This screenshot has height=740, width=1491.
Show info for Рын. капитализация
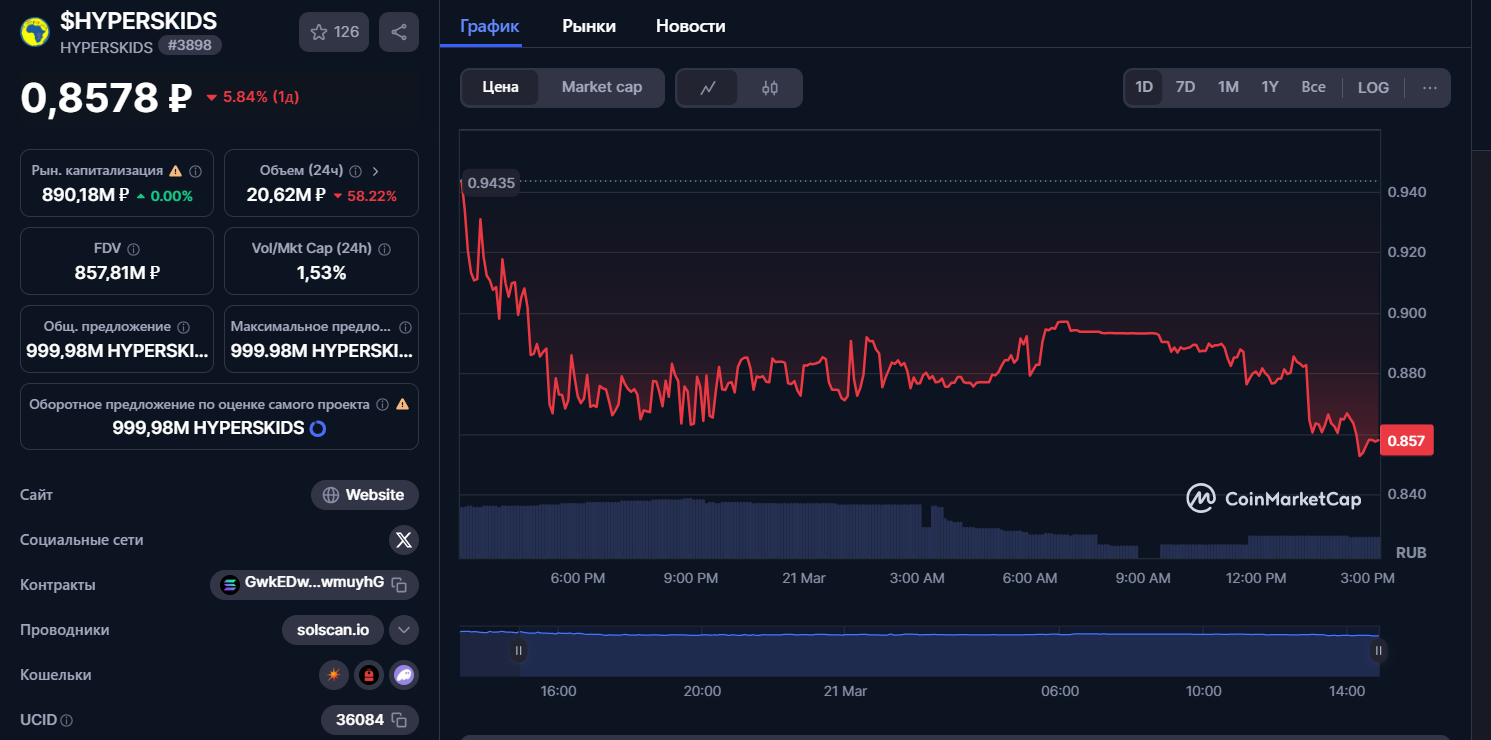click(x=195, y=171)
